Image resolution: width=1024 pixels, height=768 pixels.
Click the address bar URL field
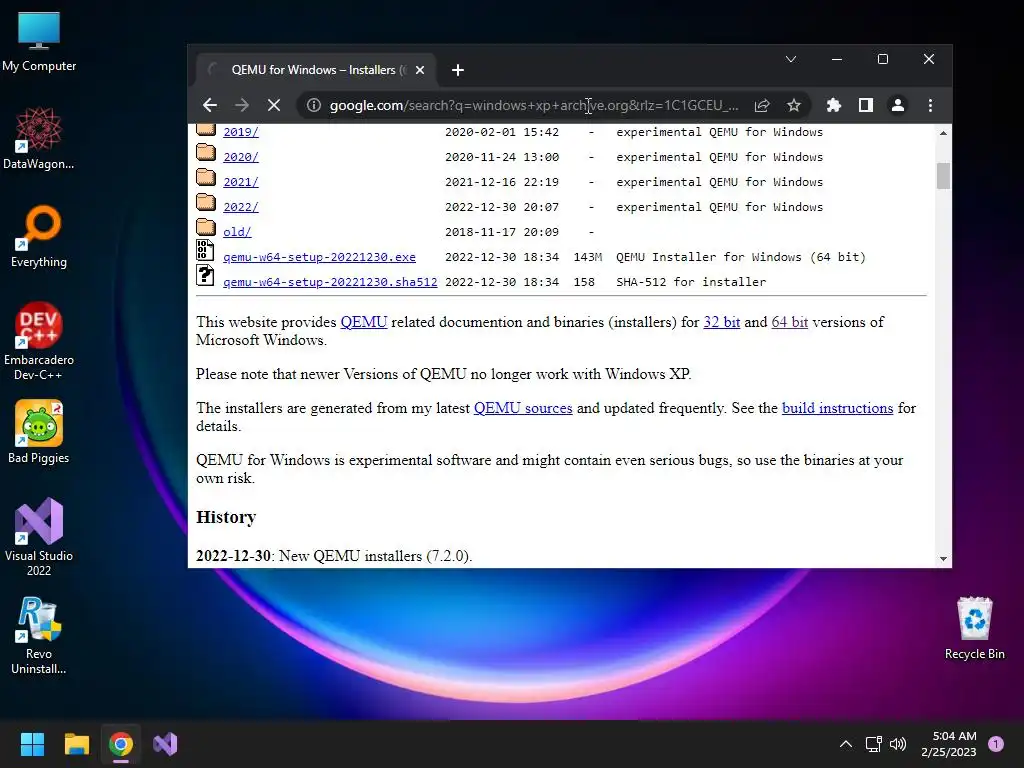[x=534, y=105]
